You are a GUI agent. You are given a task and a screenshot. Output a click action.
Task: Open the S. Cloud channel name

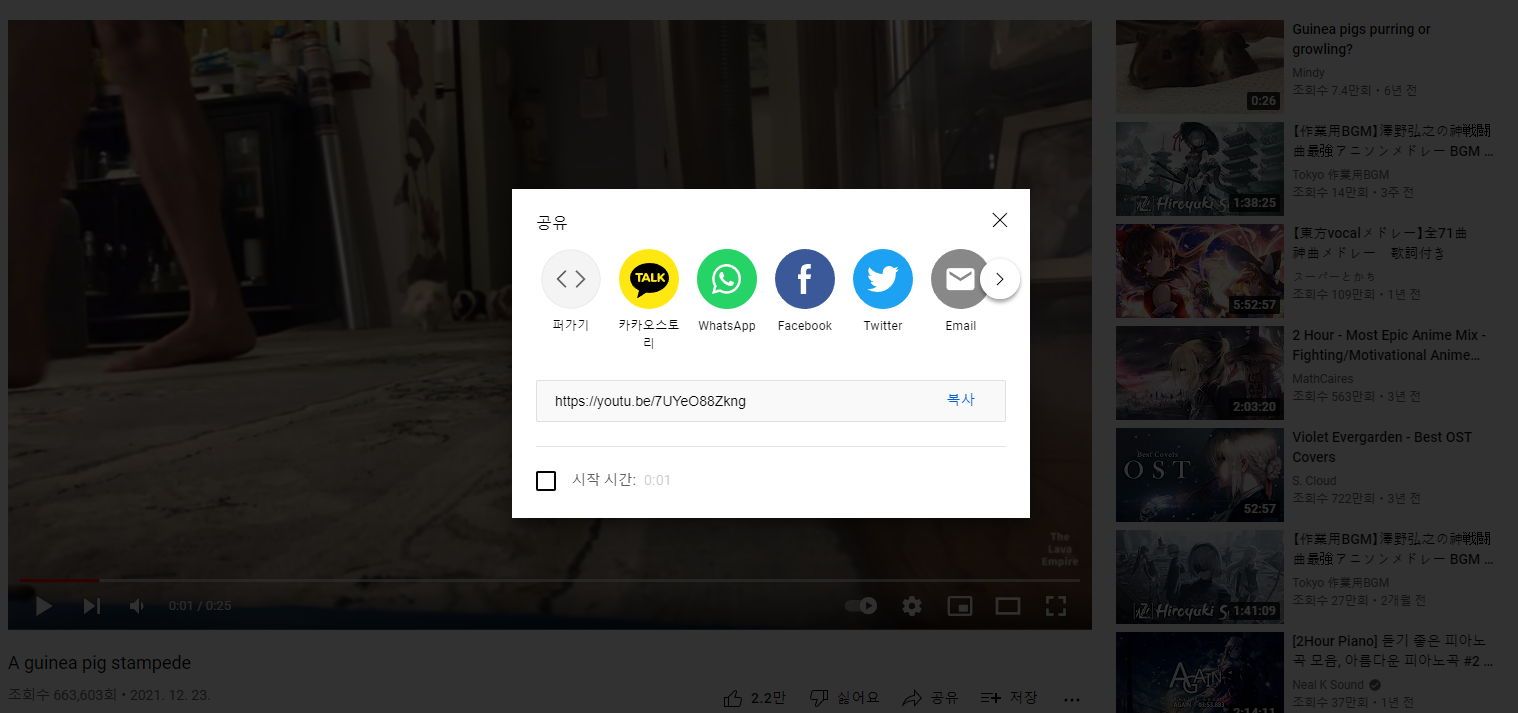[1314, 481]
